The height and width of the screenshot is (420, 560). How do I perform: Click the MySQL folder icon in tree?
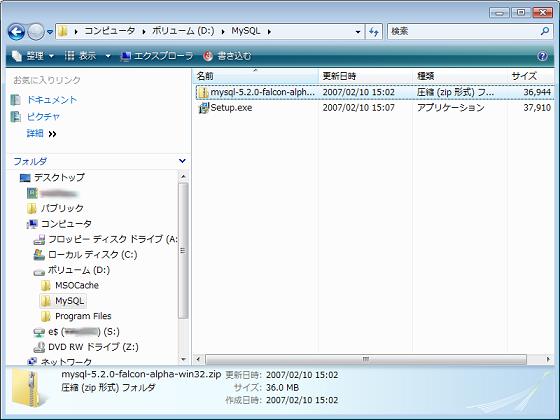tap(46, 301)
